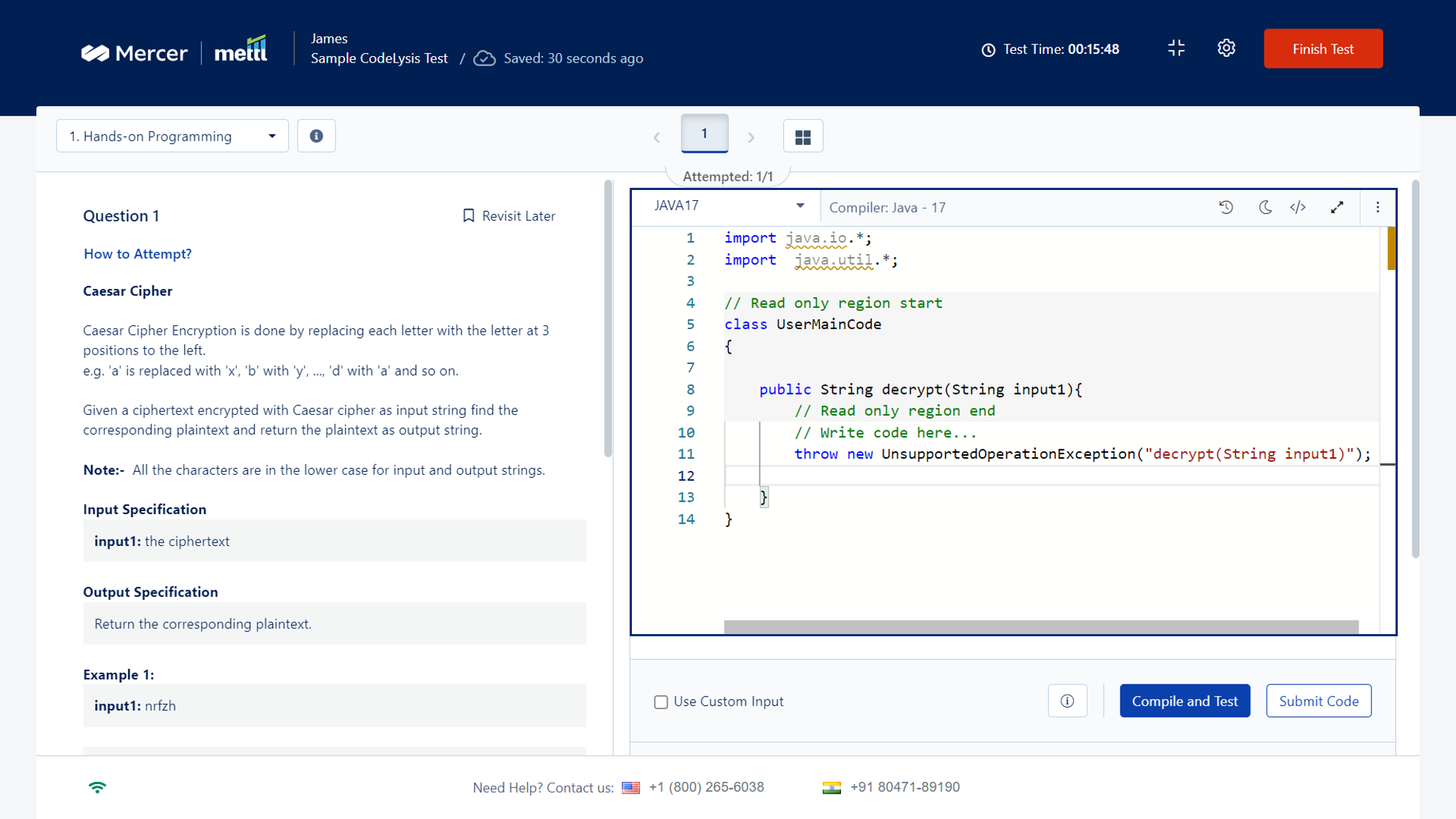This screenshot has height=819, width=1456.
Task: Click the public String decrypt code line
Action: 920,389
